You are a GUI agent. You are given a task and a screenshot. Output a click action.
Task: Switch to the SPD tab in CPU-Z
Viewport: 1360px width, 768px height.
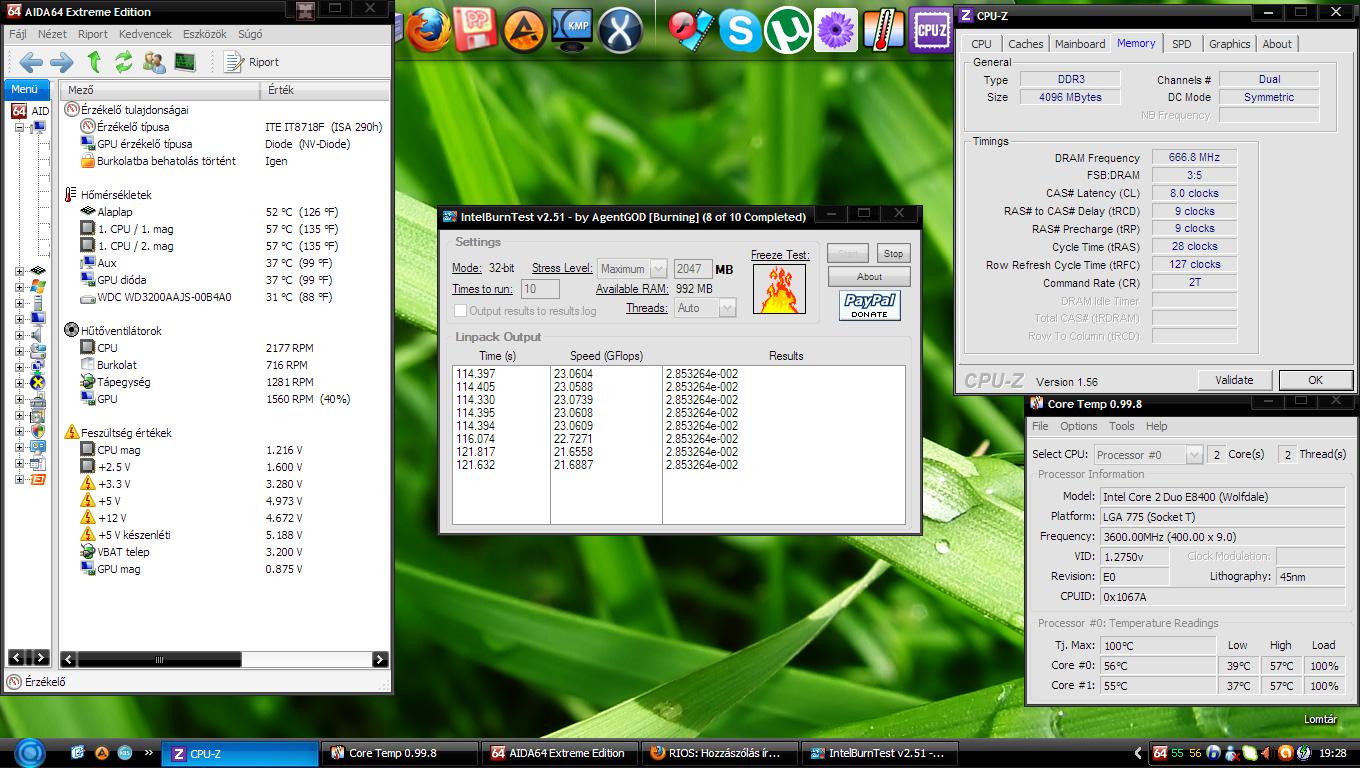1182,44
